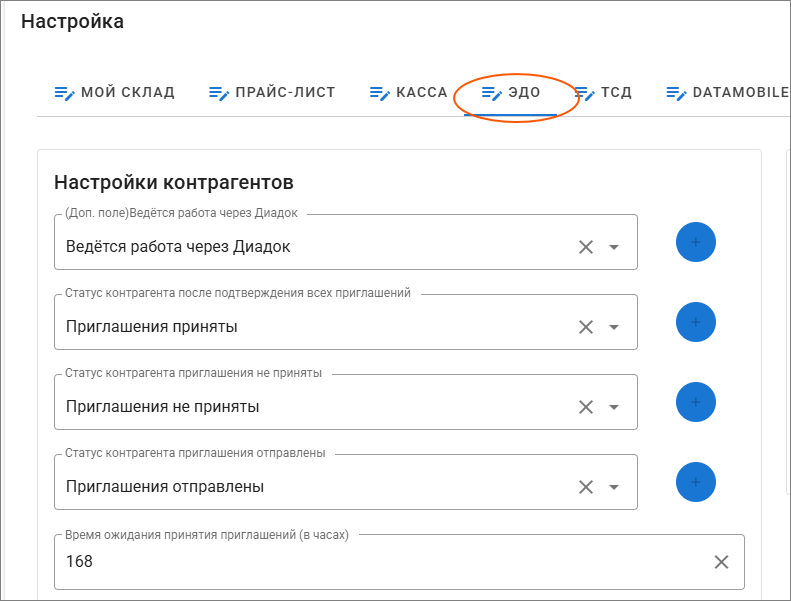Open the Приглашения отправлены dropdown arrow
791x601 pixels.
(x=614, y=487)
